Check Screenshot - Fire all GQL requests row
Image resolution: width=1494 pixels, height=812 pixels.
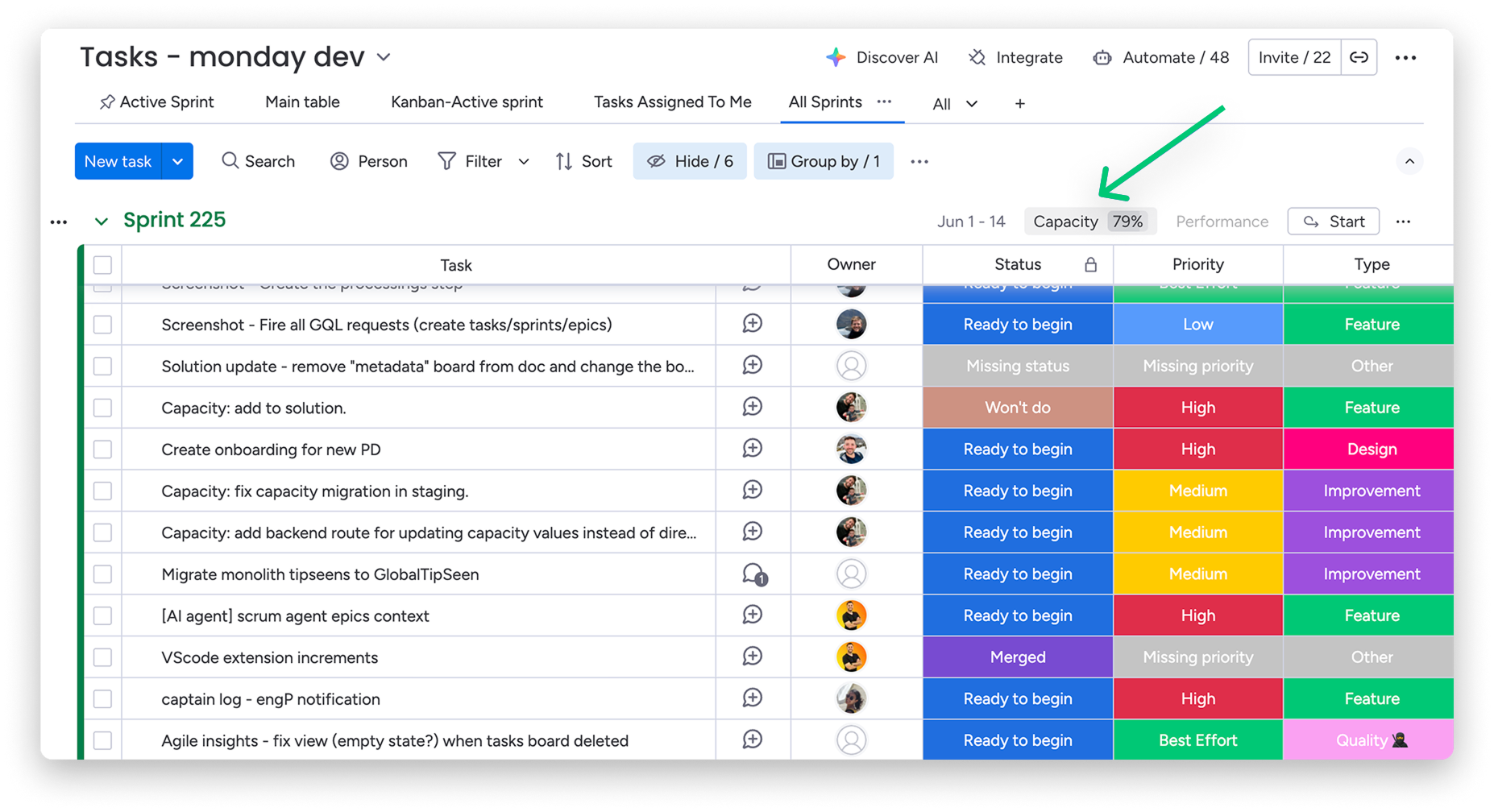[102, 325]
